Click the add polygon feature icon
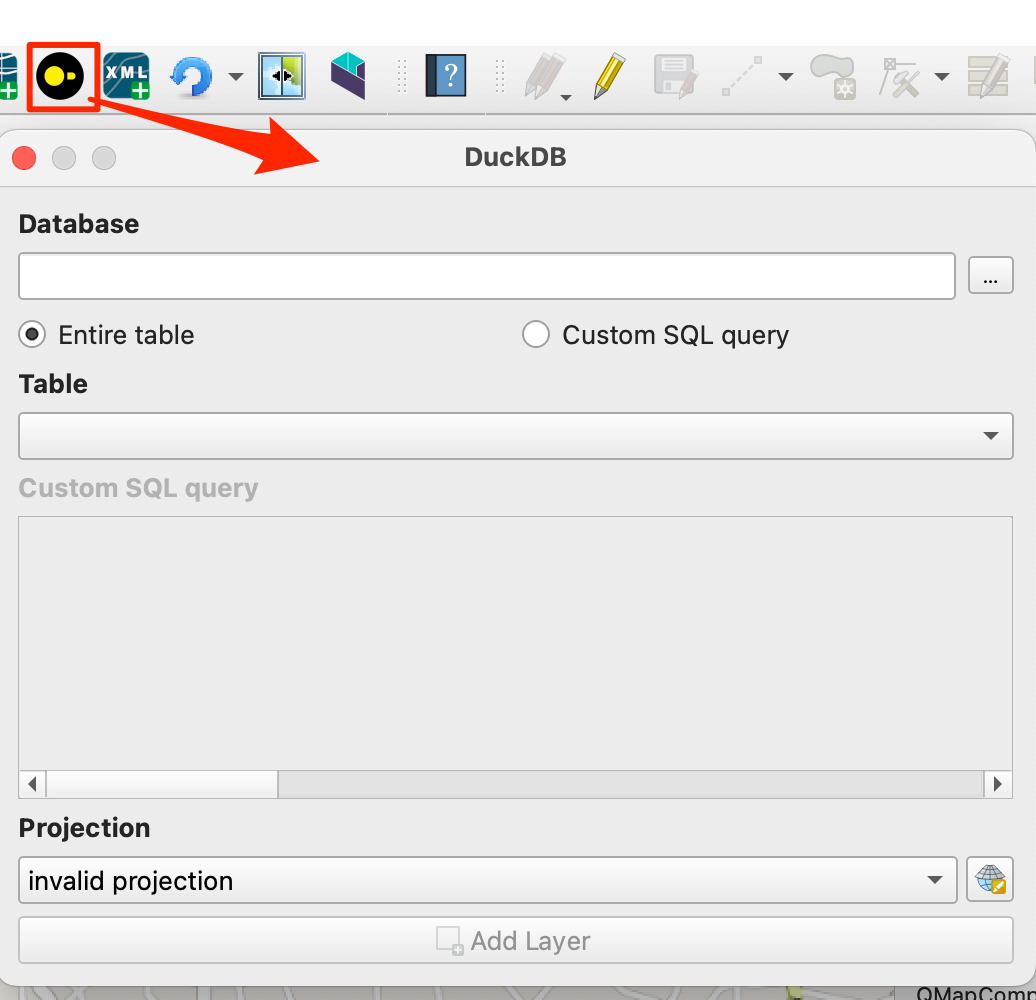Viewport: 1036px width, 1000px height. coord(833,77)
